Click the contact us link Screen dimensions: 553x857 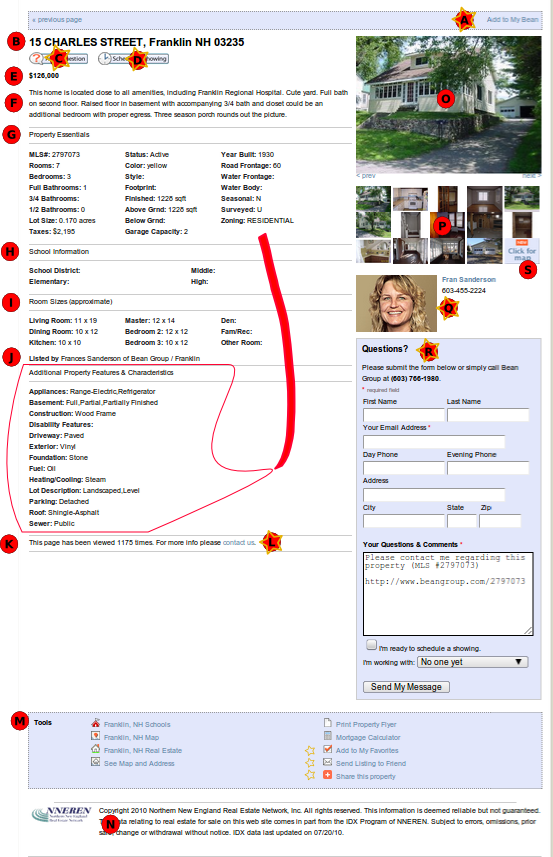238,543
